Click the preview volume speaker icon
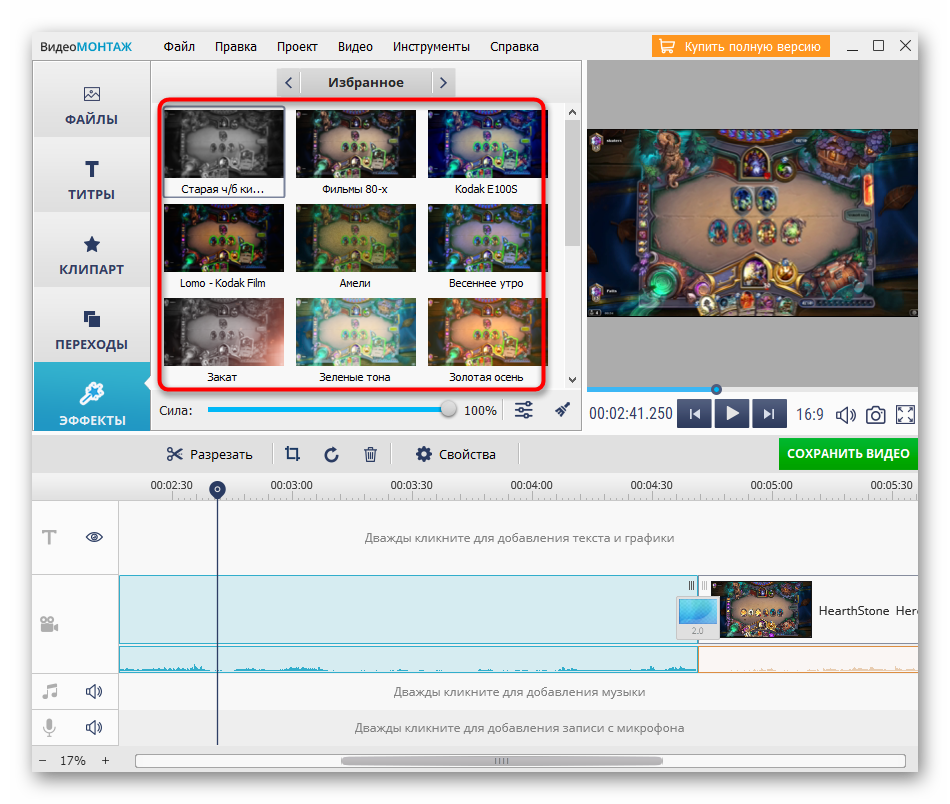 [846, 414]
